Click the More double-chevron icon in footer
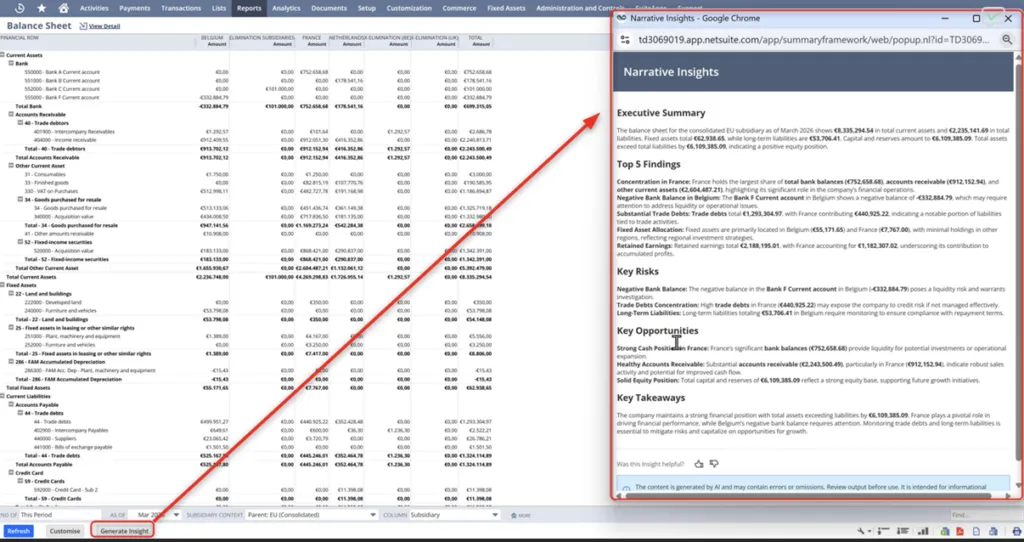This screenshot has width=1024, height=542. [514, 515]
